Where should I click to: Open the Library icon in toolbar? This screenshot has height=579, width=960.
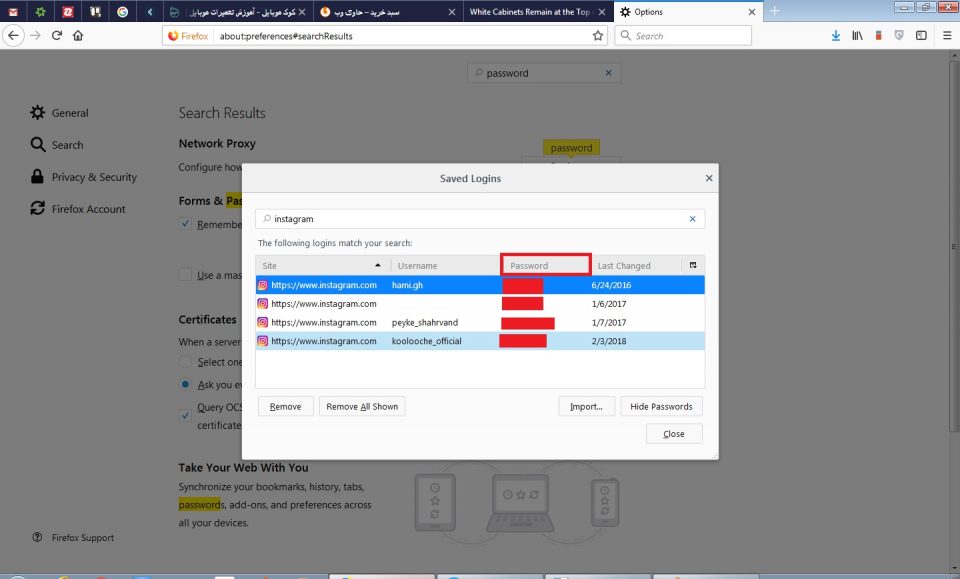(857, 35)
